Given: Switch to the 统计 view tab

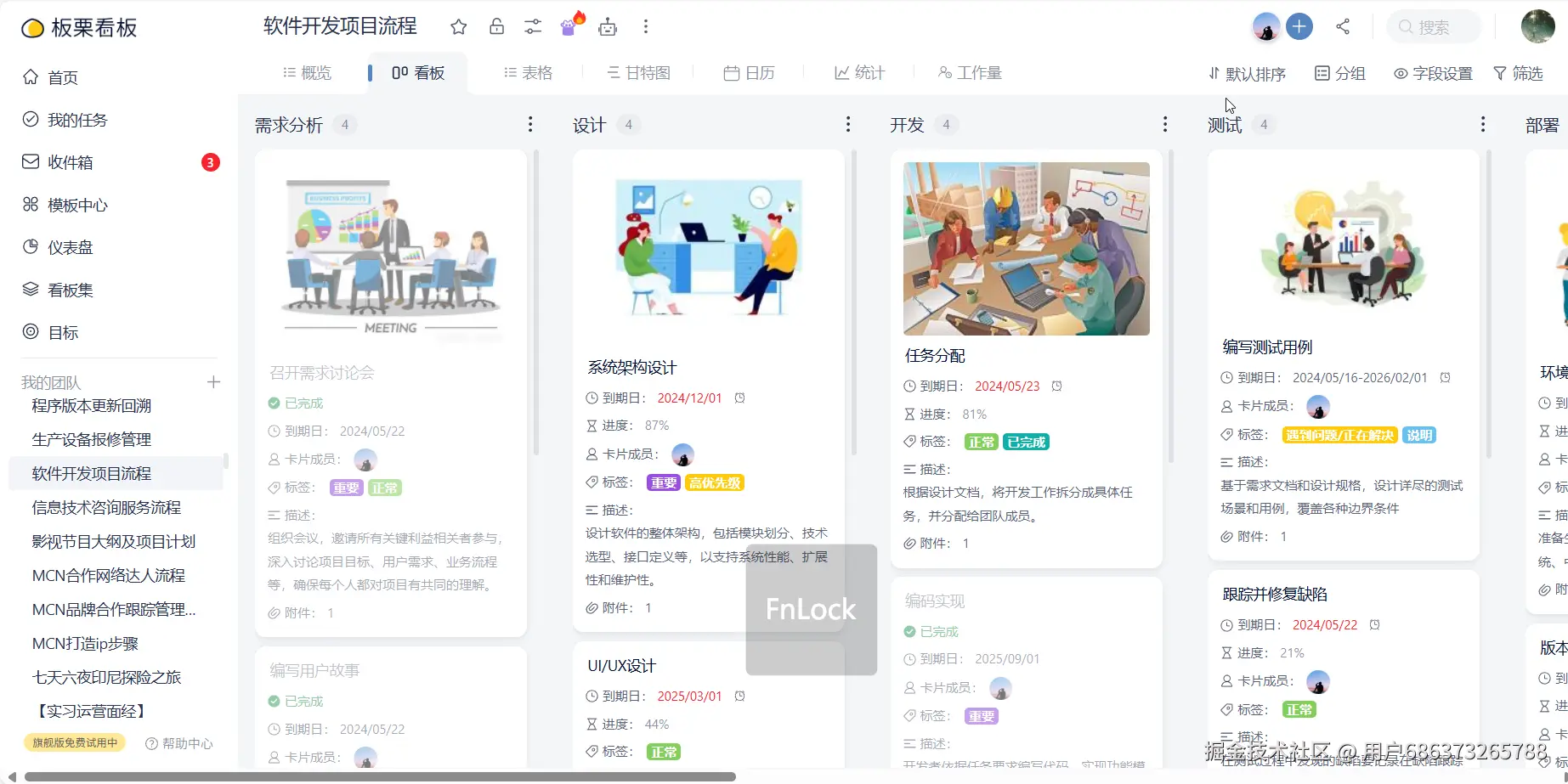Looking at the screenshot, I should tap(860, 73).
